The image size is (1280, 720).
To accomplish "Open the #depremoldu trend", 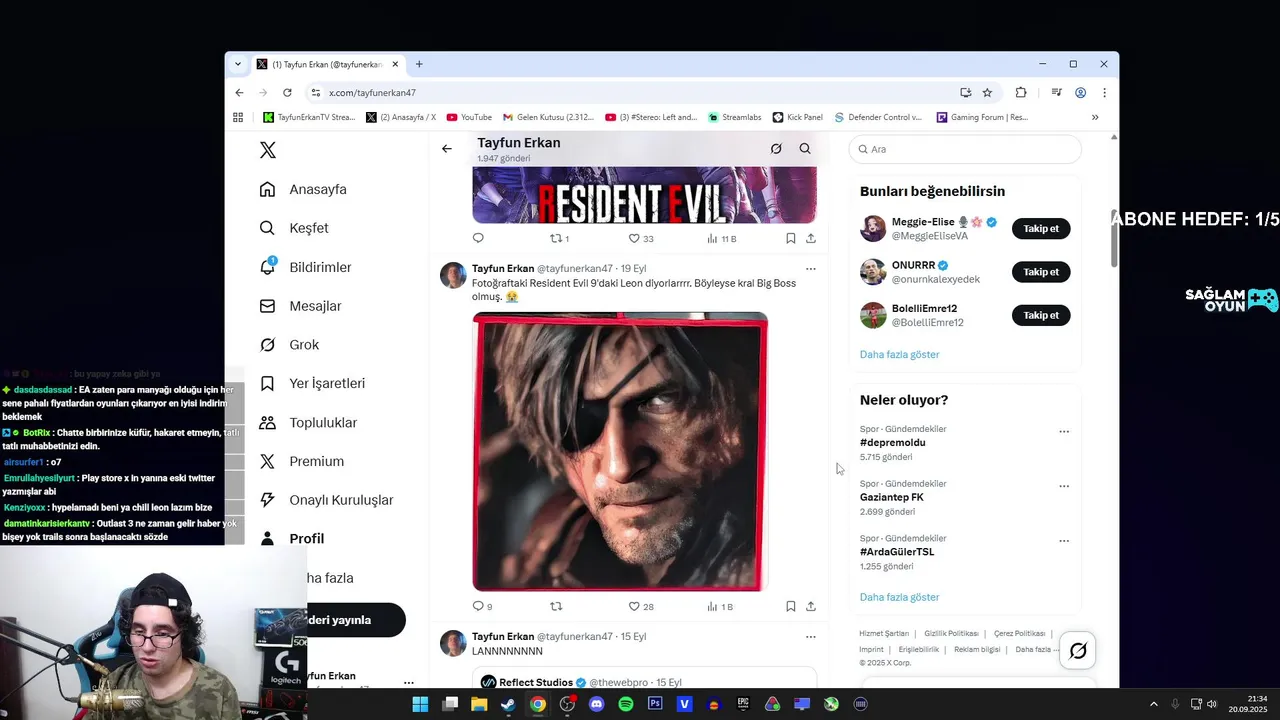I will pyautogui.click(x=893, y=443).
